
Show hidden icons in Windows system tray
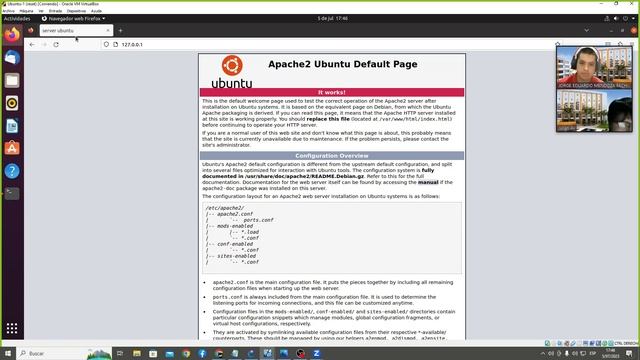542,353
